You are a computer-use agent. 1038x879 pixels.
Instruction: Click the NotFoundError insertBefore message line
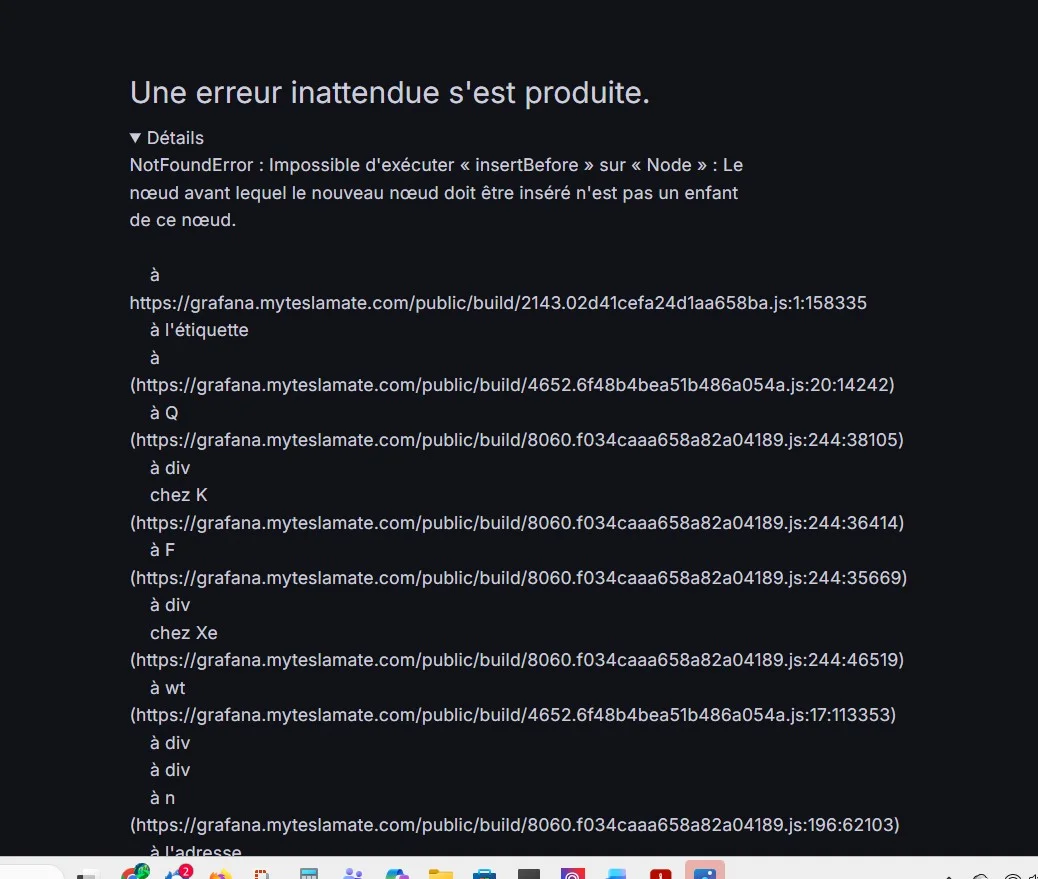436,165
